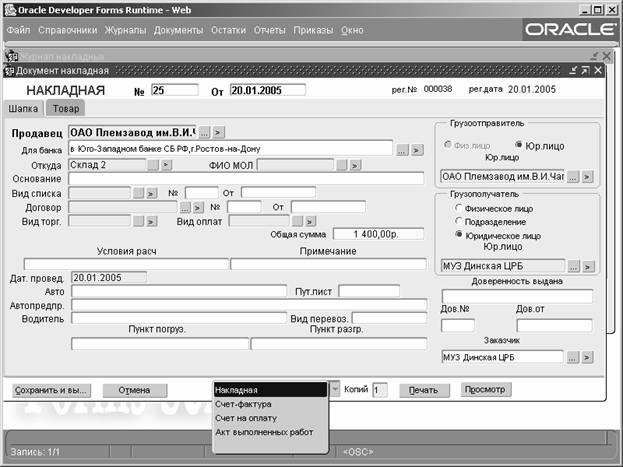This screenshot has height=467, width=623.
Task: Click the Копий count field
Action: [379, 390]
